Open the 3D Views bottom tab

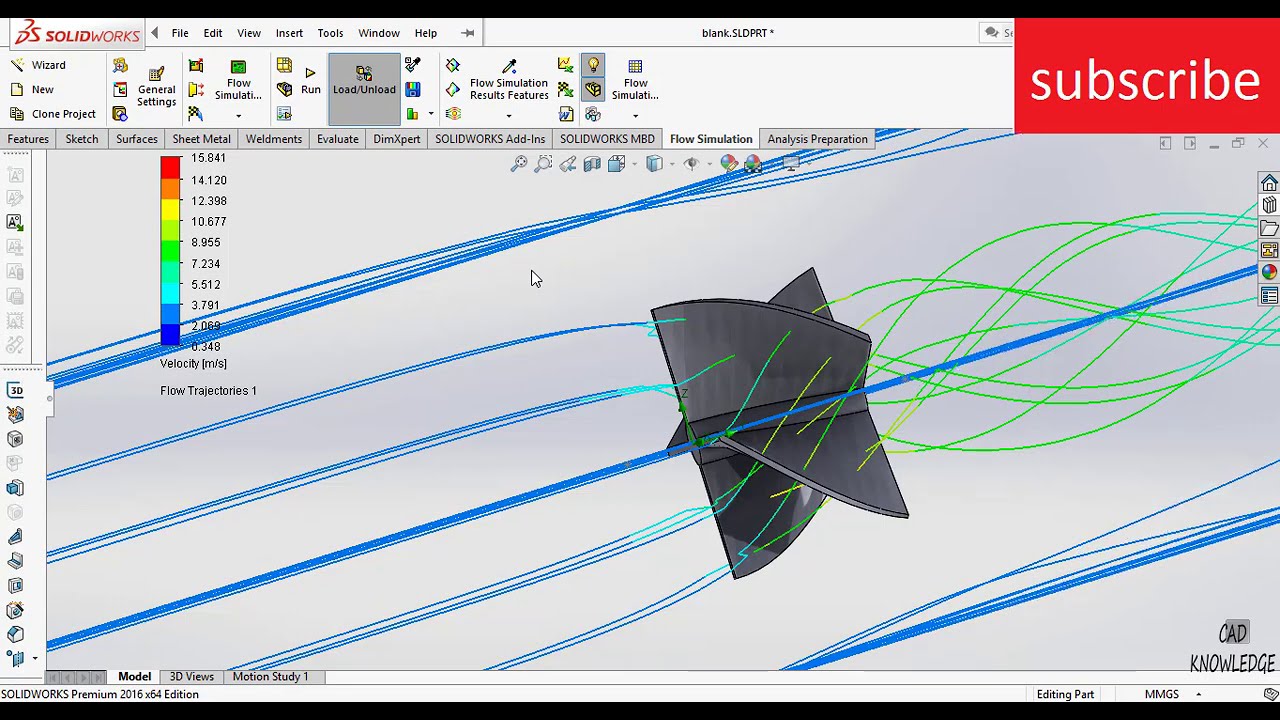coord(192,677)
